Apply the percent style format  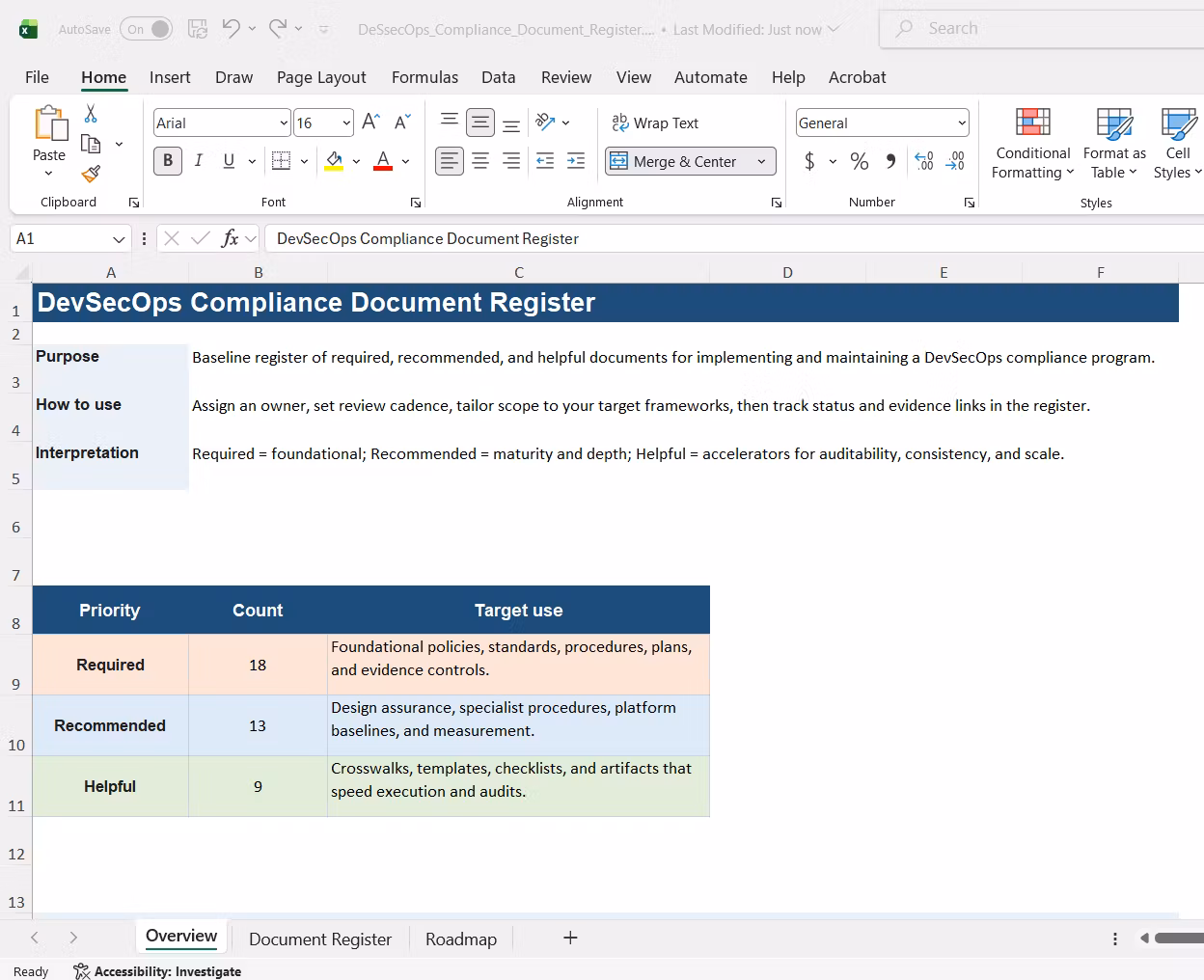coord(859,161)
